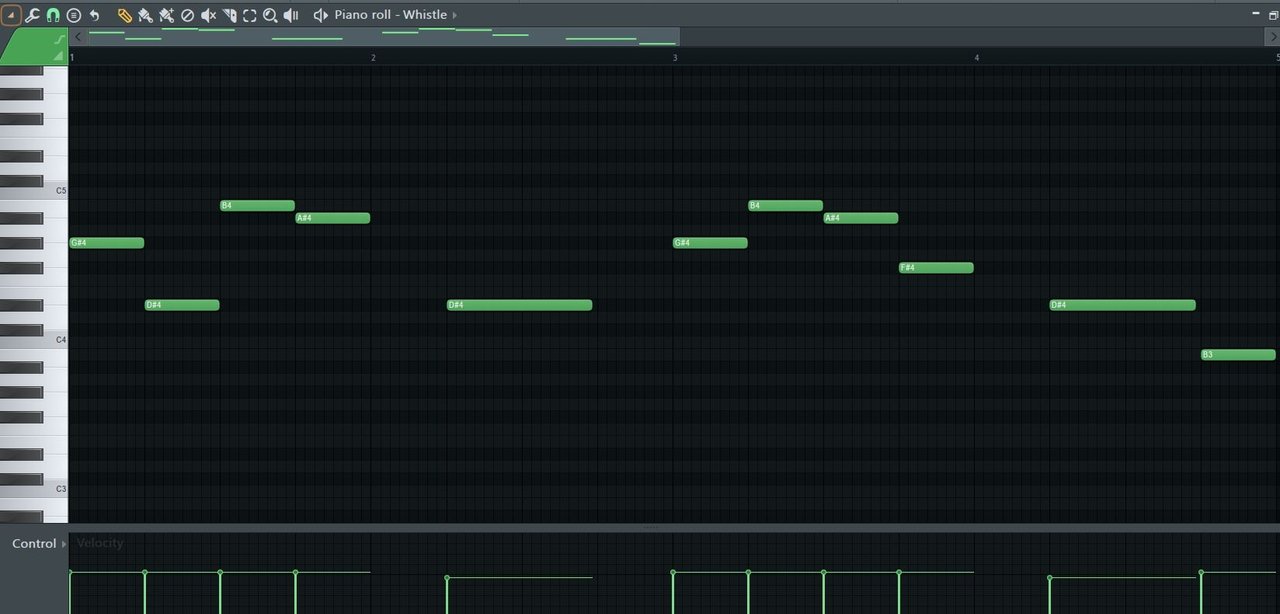Click the undo arrow icon
Image resolution: width=1280 pixels, height=614 pixels.
point(94,15)
